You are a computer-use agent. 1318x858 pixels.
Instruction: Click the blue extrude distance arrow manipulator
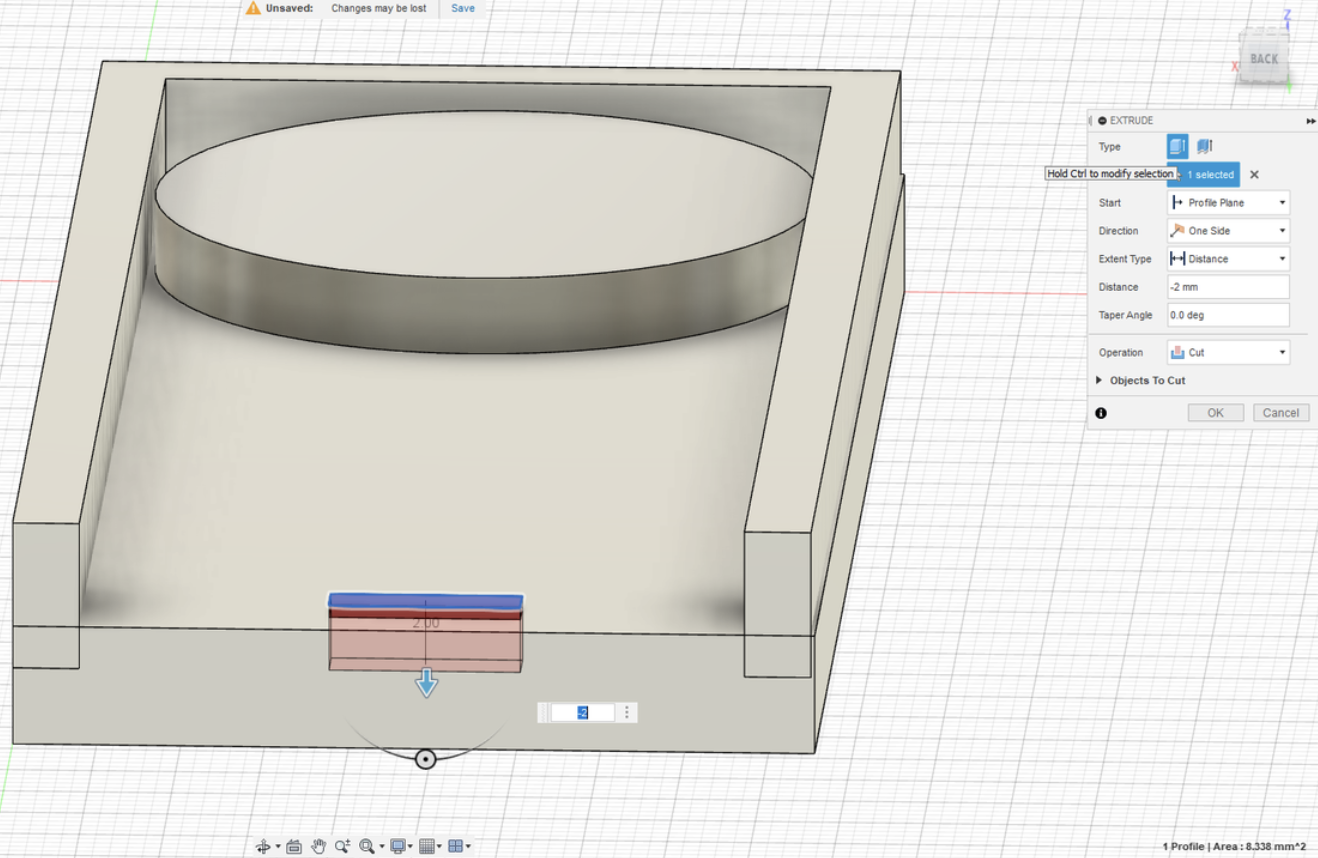pos(426,683)
